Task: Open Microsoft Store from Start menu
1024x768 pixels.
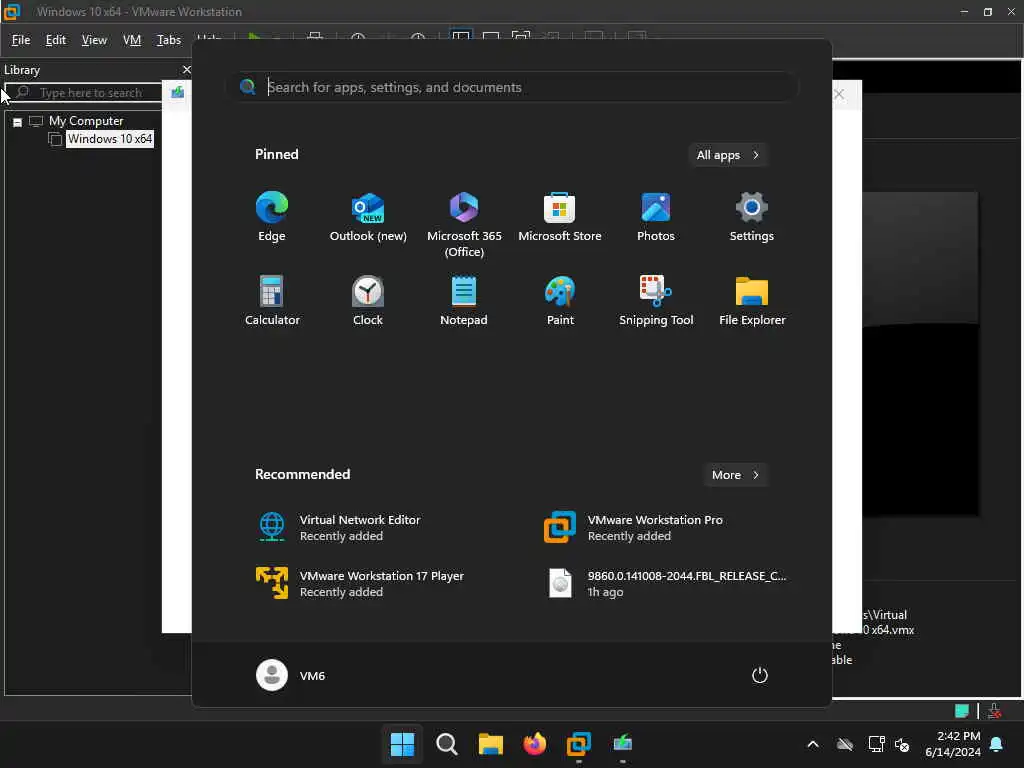Action: click(x=560, y=217)
